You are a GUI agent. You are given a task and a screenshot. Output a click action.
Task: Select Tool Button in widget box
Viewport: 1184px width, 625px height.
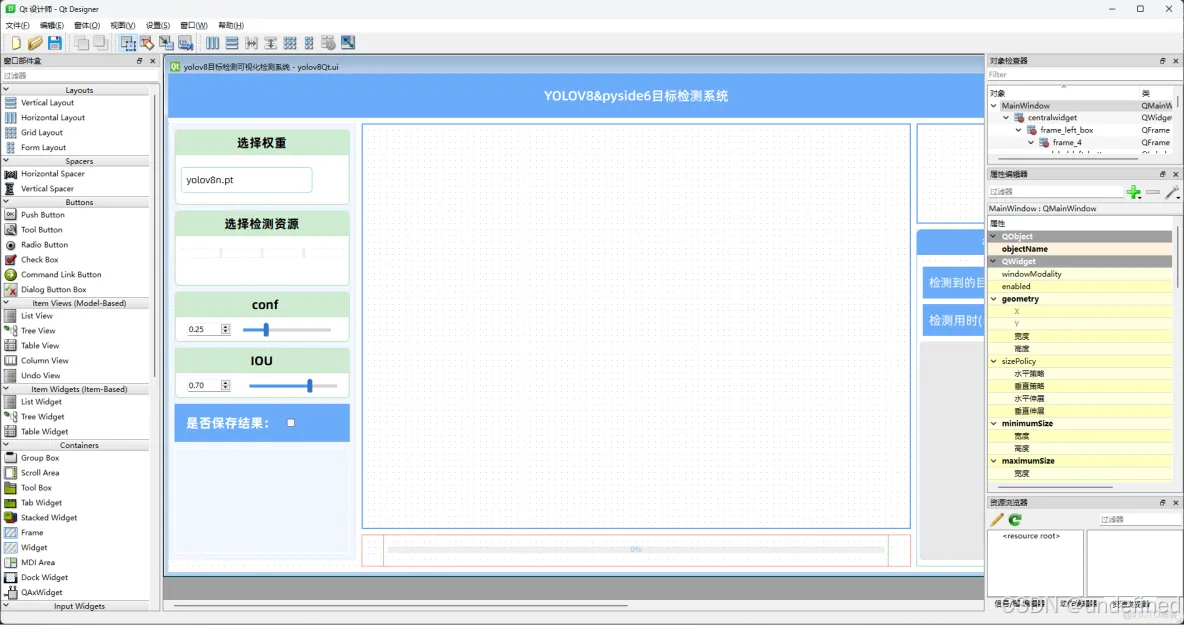coord(42,230)
